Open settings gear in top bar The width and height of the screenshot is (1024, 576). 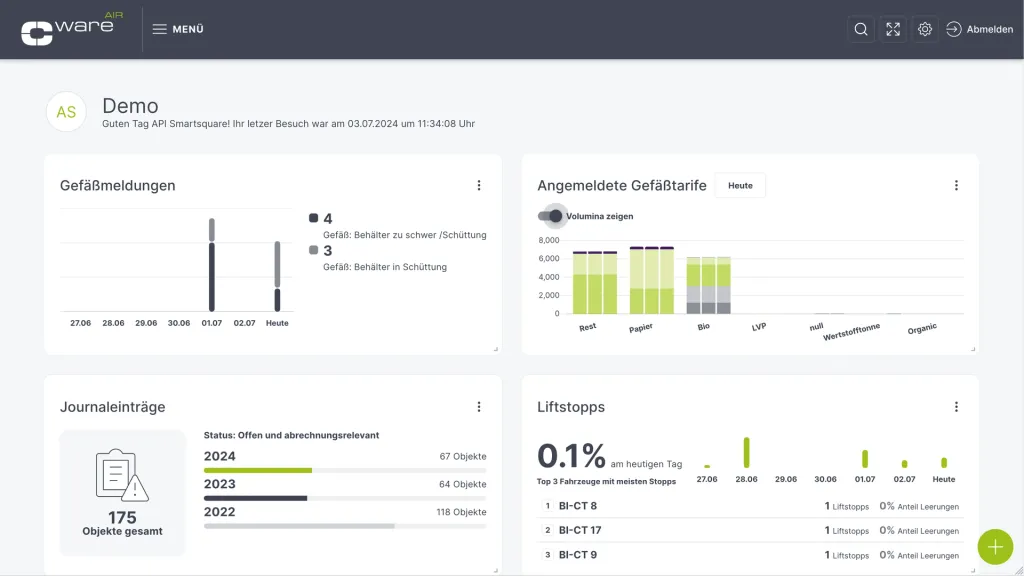point(925,29)
